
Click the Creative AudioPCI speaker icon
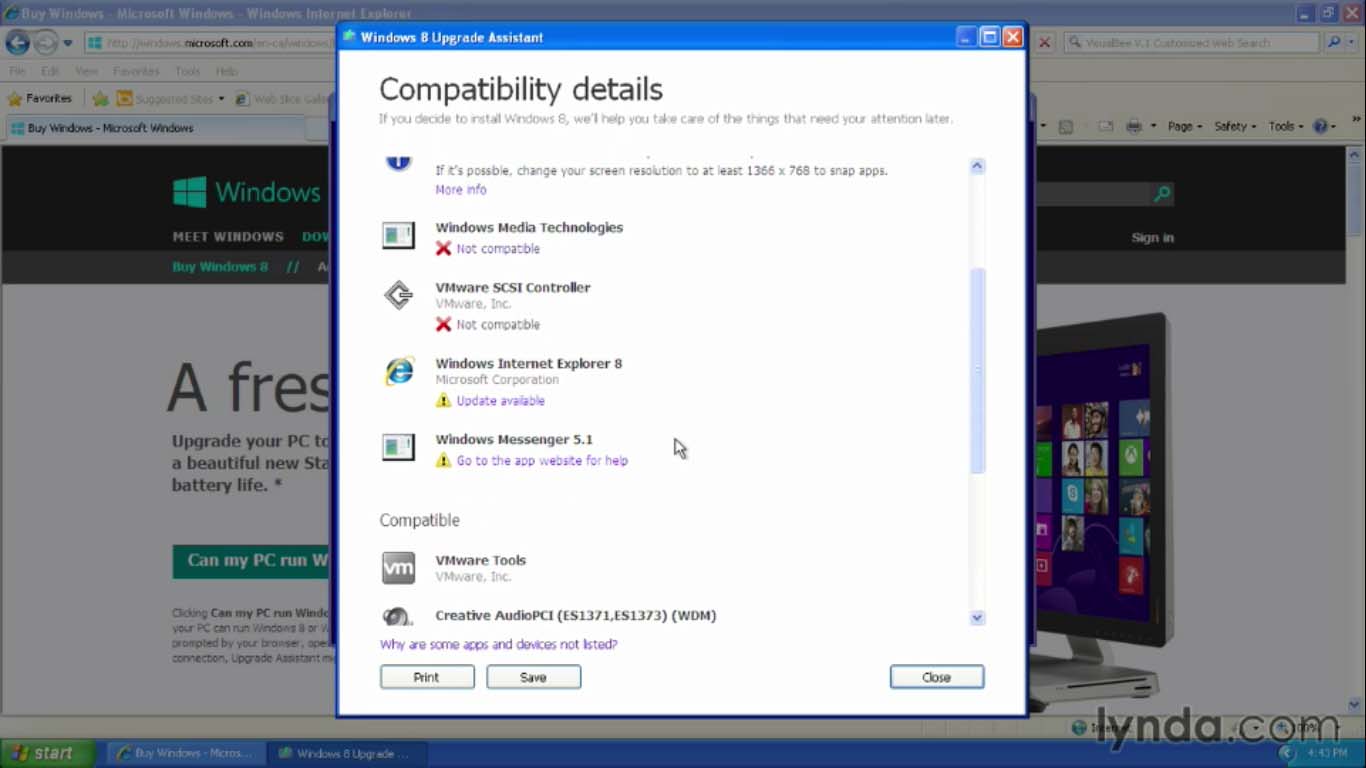tap(397, 616)
